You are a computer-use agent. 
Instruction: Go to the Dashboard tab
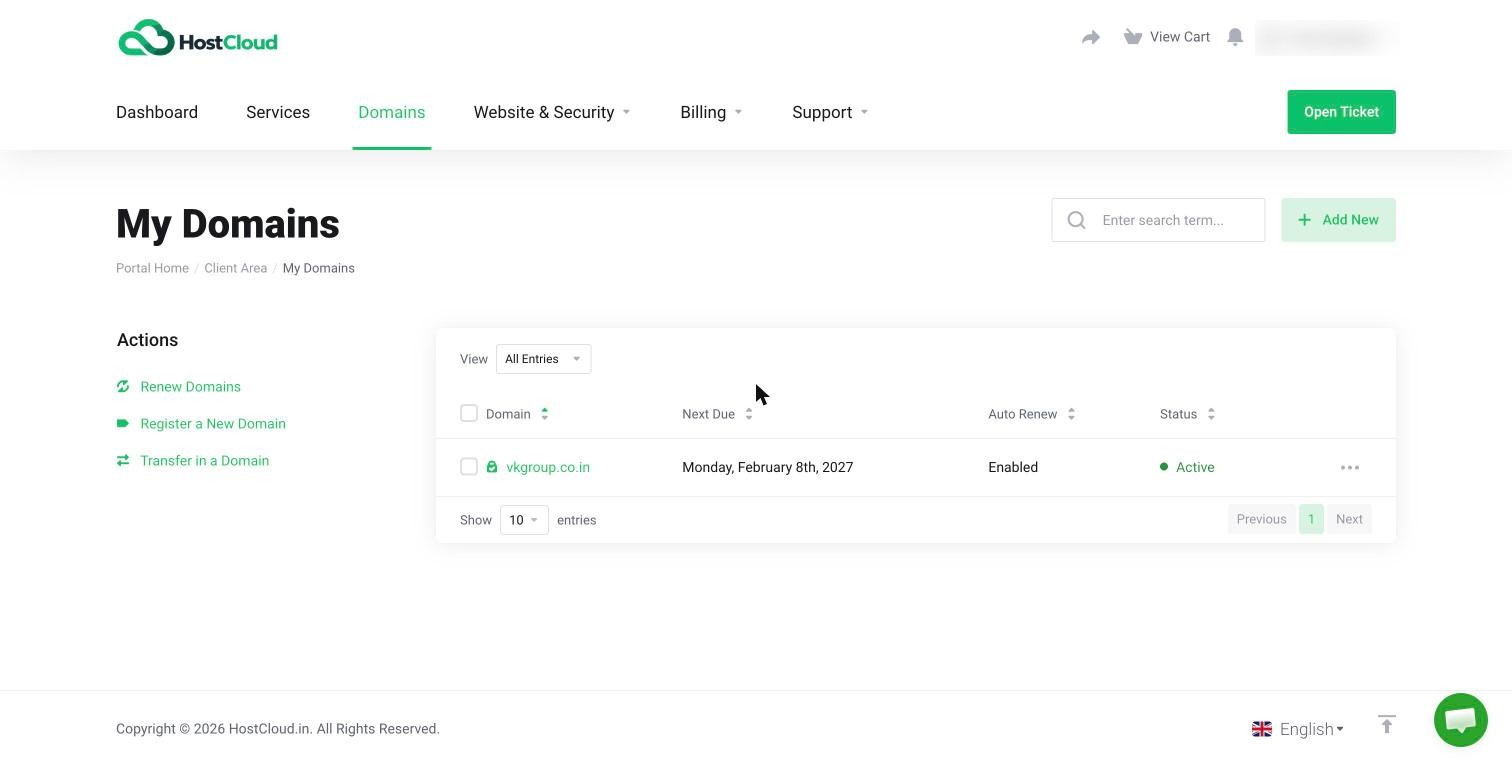157,112
